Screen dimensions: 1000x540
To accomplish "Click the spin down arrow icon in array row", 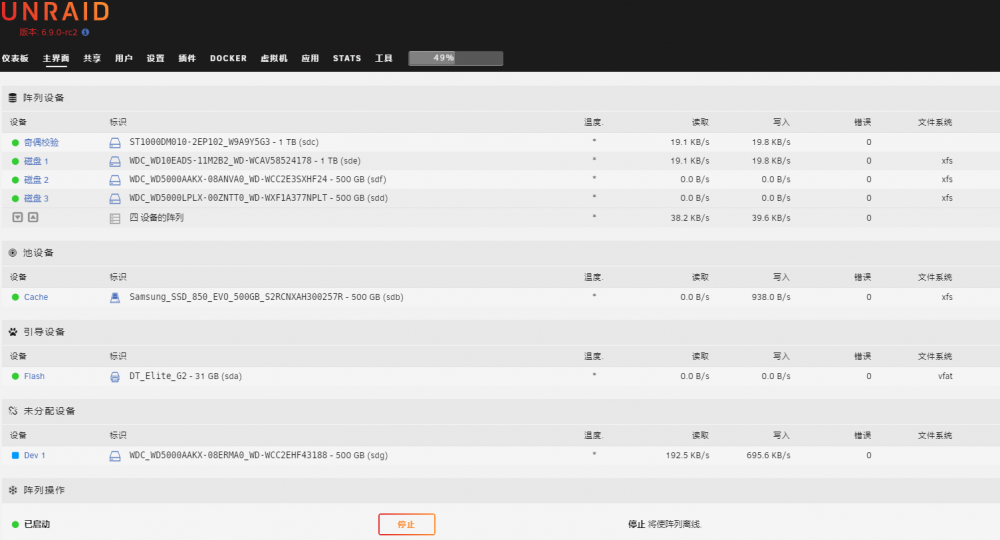I will pyautogui.click(x=18, y=217).
